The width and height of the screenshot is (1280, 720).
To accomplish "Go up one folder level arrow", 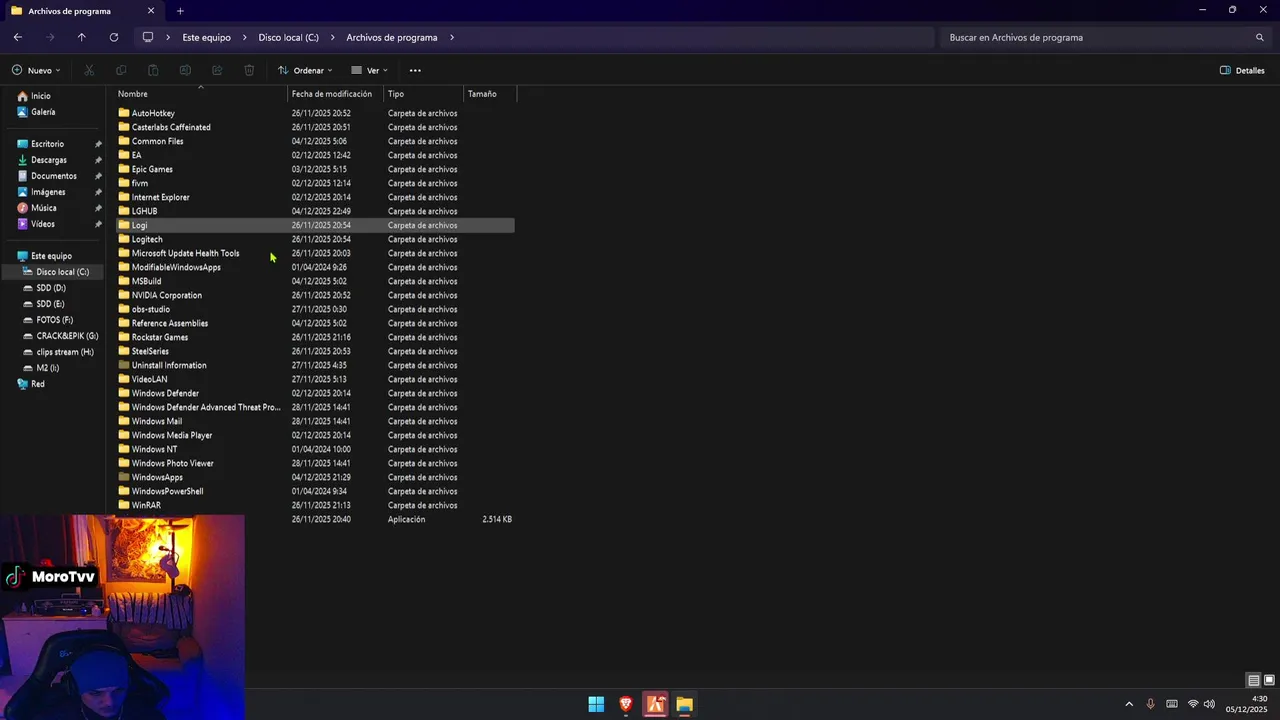I will point(82,37).
